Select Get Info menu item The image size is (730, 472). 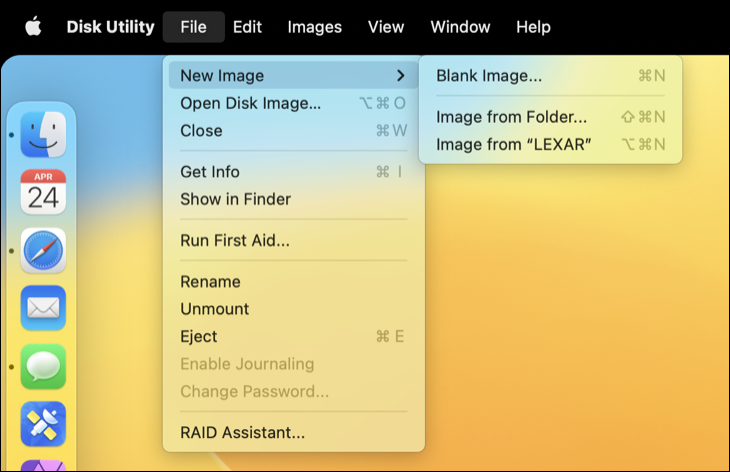(x=294, y=172)
